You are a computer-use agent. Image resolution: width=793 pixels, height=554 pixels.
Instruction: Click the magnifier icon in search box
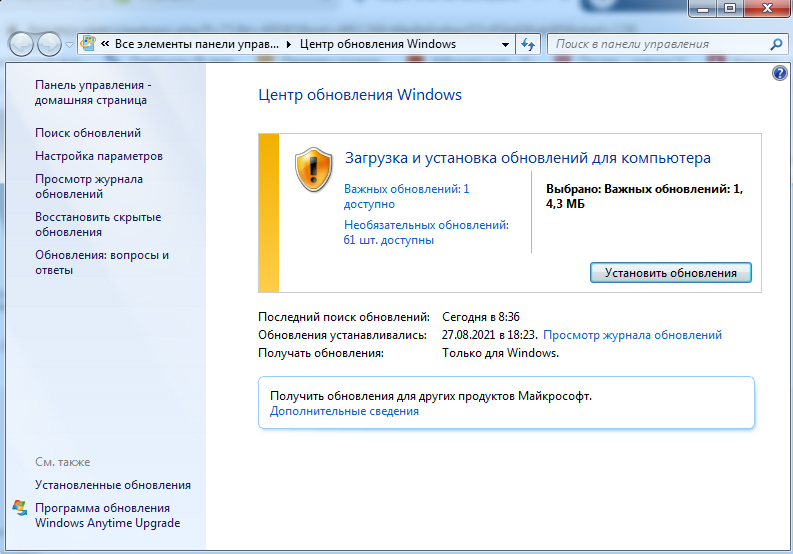775,44
